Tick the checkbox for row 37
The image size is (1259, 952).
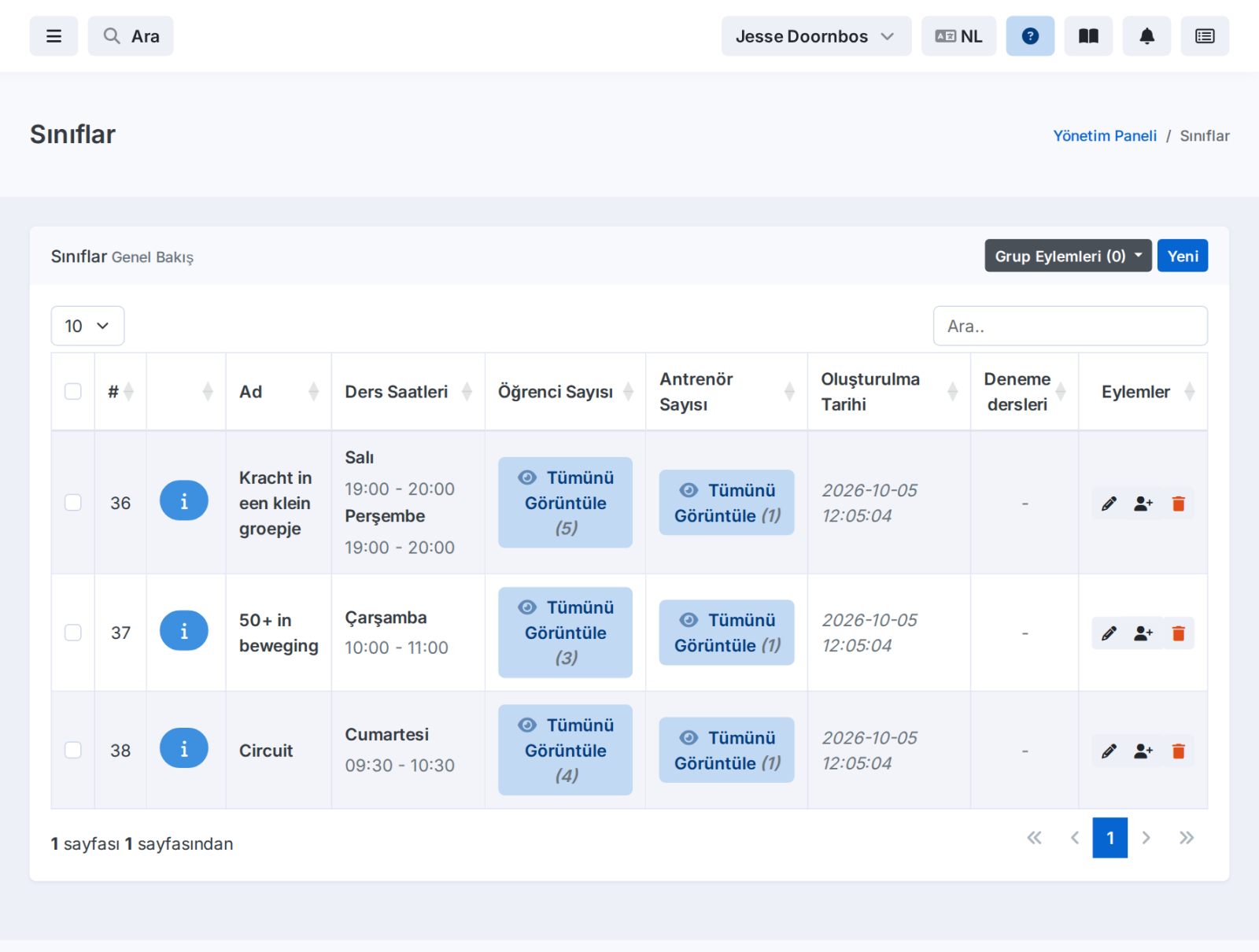tap(73, 633)
